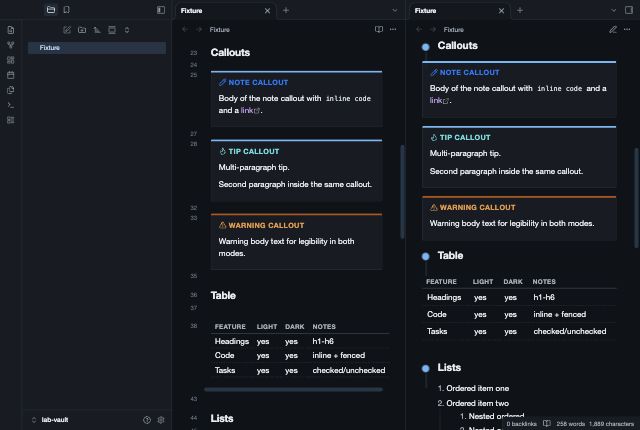
Task: Click the Tip Callout title in editor
Action: coord(253,151)
